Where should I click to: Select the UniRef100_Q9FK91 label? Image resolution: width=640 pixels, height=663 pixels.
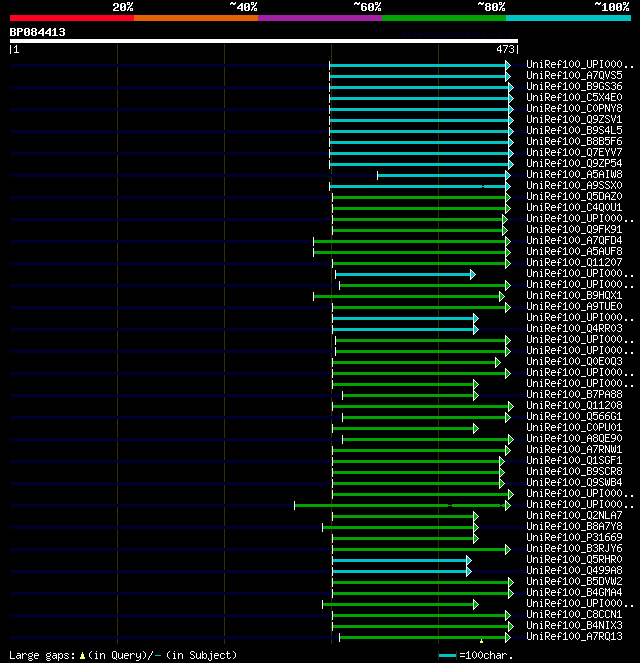pyautogui.click(x=574, y=230)
